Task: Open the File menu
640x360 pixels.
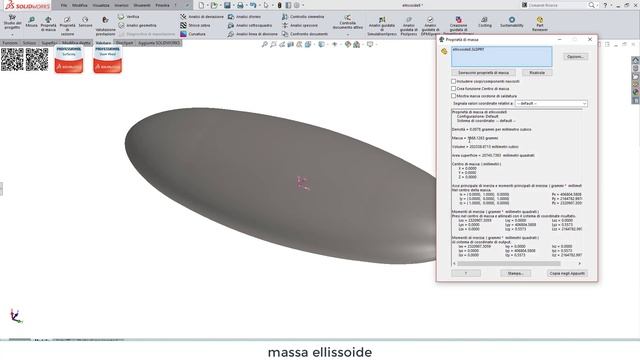Action: point(64,5)
